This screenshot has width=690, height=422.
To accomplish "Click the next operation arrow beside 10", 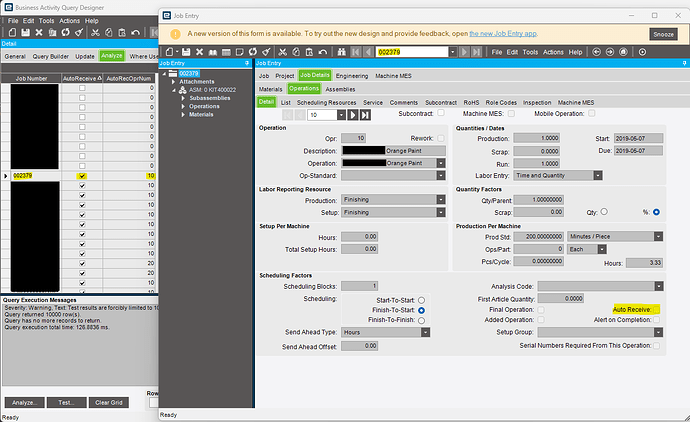I will 353,115.
